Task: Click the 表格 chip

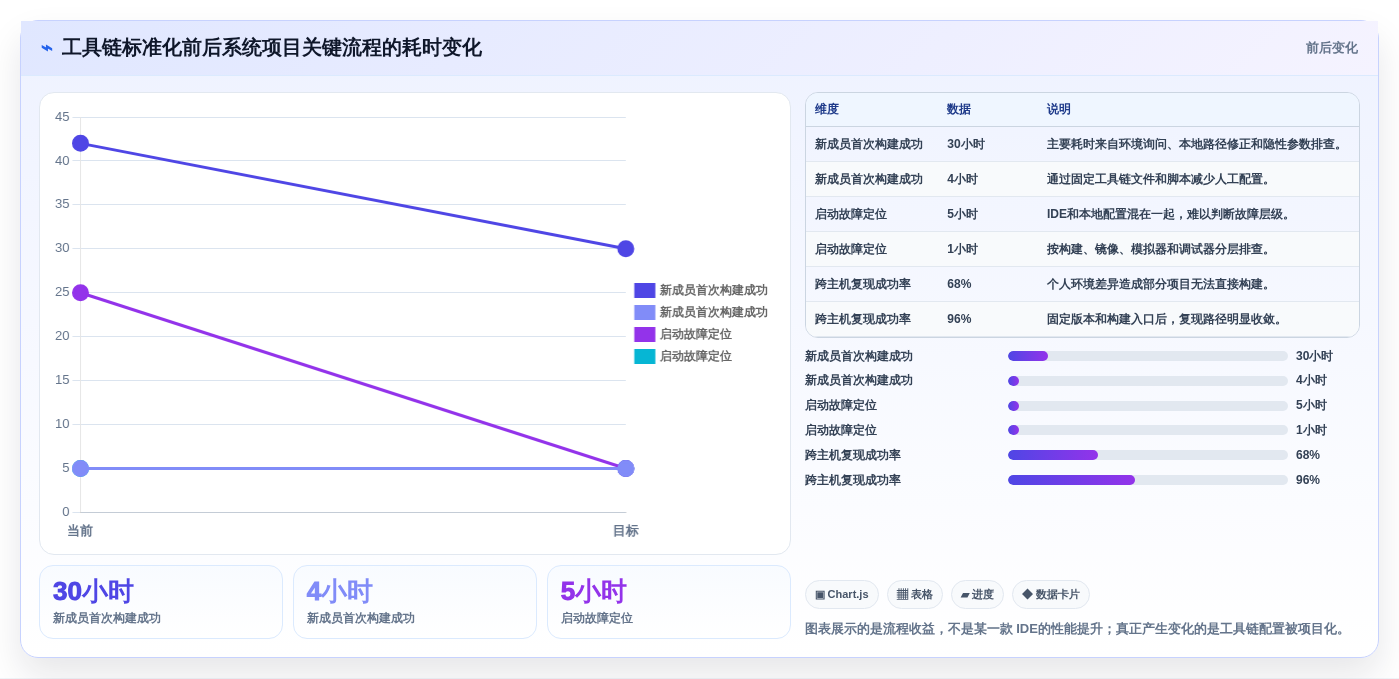Action: [x=915, y=595]
